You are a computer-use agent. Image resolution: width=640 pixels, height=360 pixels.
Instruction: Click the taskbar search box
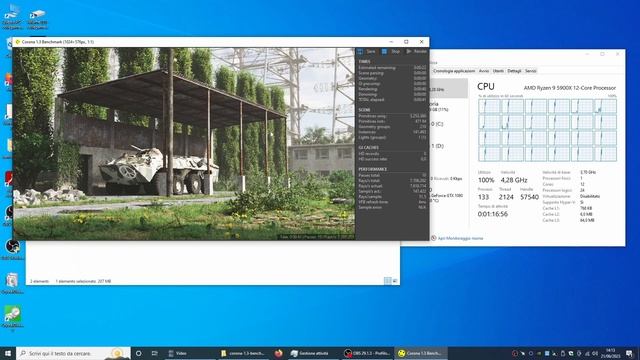[73, 353]
